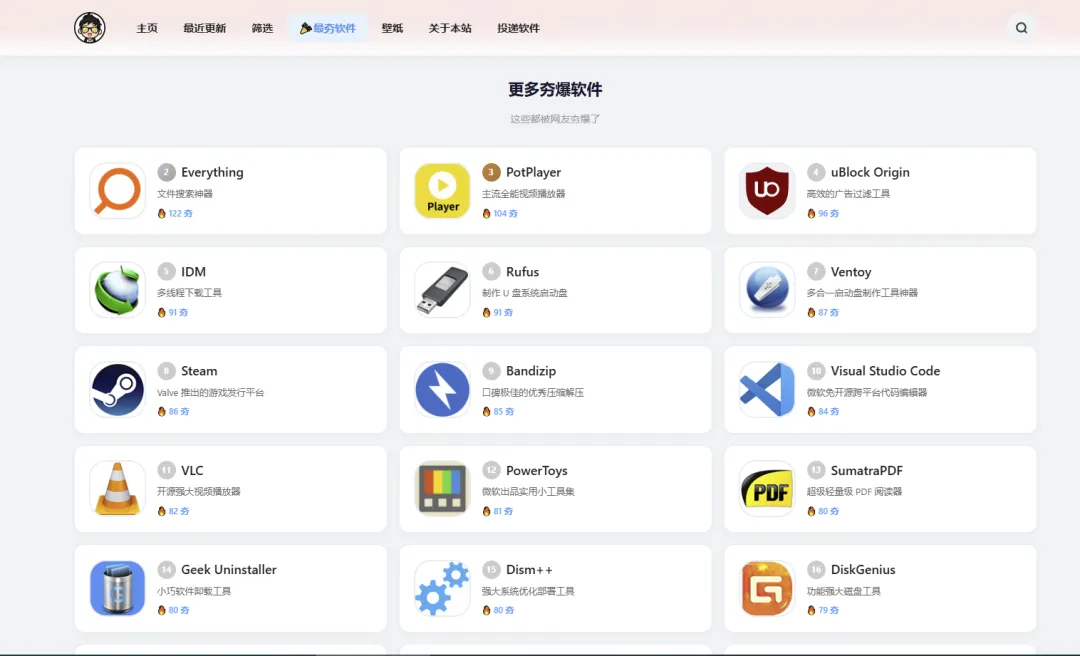The height and width of the screenshot is (656, 1080).
Task: Open the SumatraPDF title link
Action: 866,471
